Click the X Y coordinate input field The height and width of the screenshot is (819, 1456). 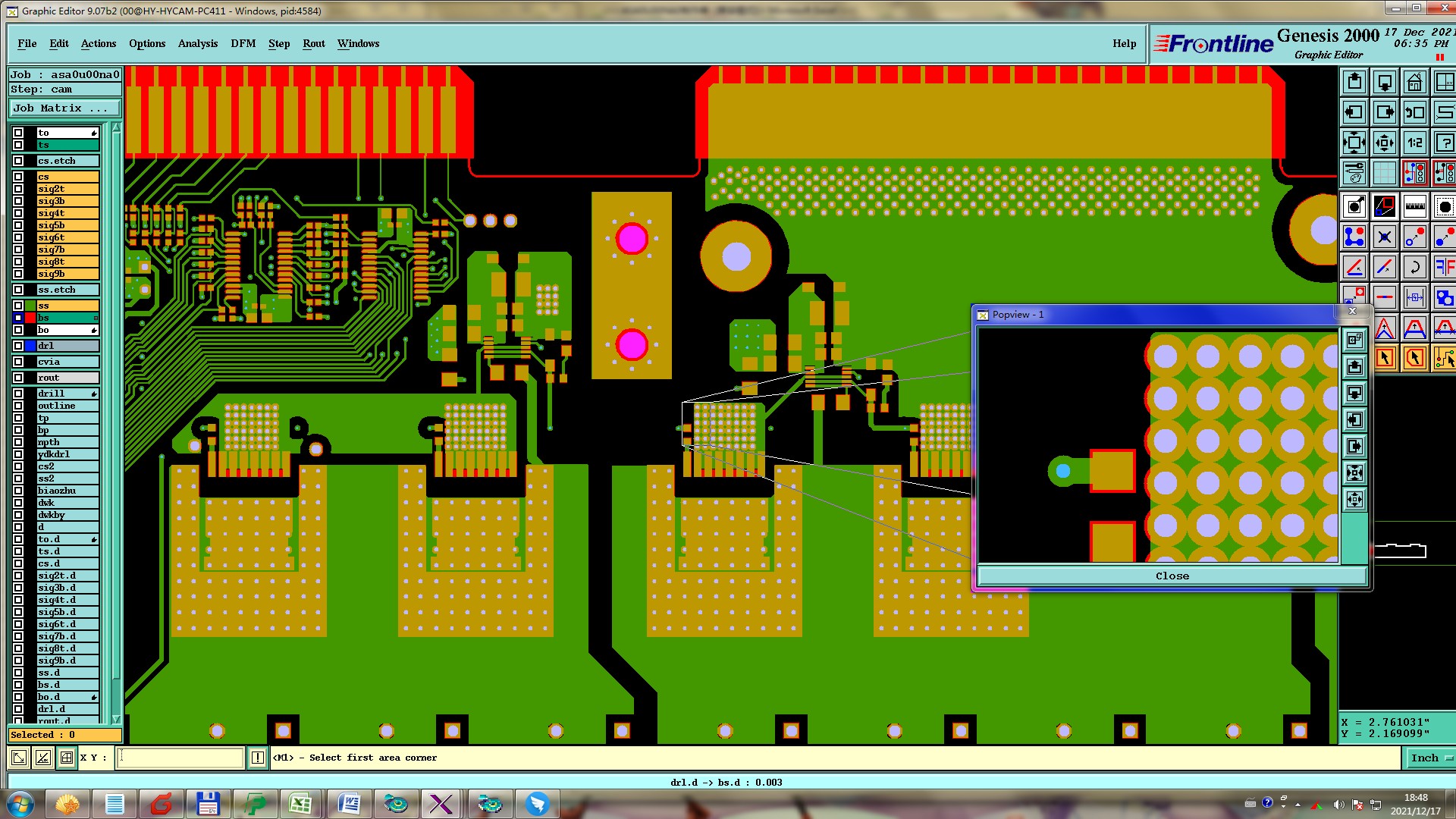(x=180, y=758)
